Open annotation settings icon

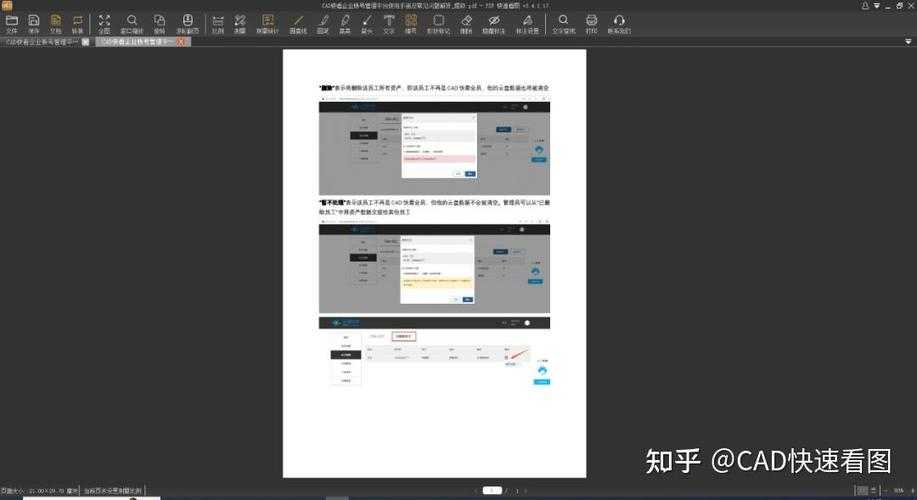click(527, 23)
